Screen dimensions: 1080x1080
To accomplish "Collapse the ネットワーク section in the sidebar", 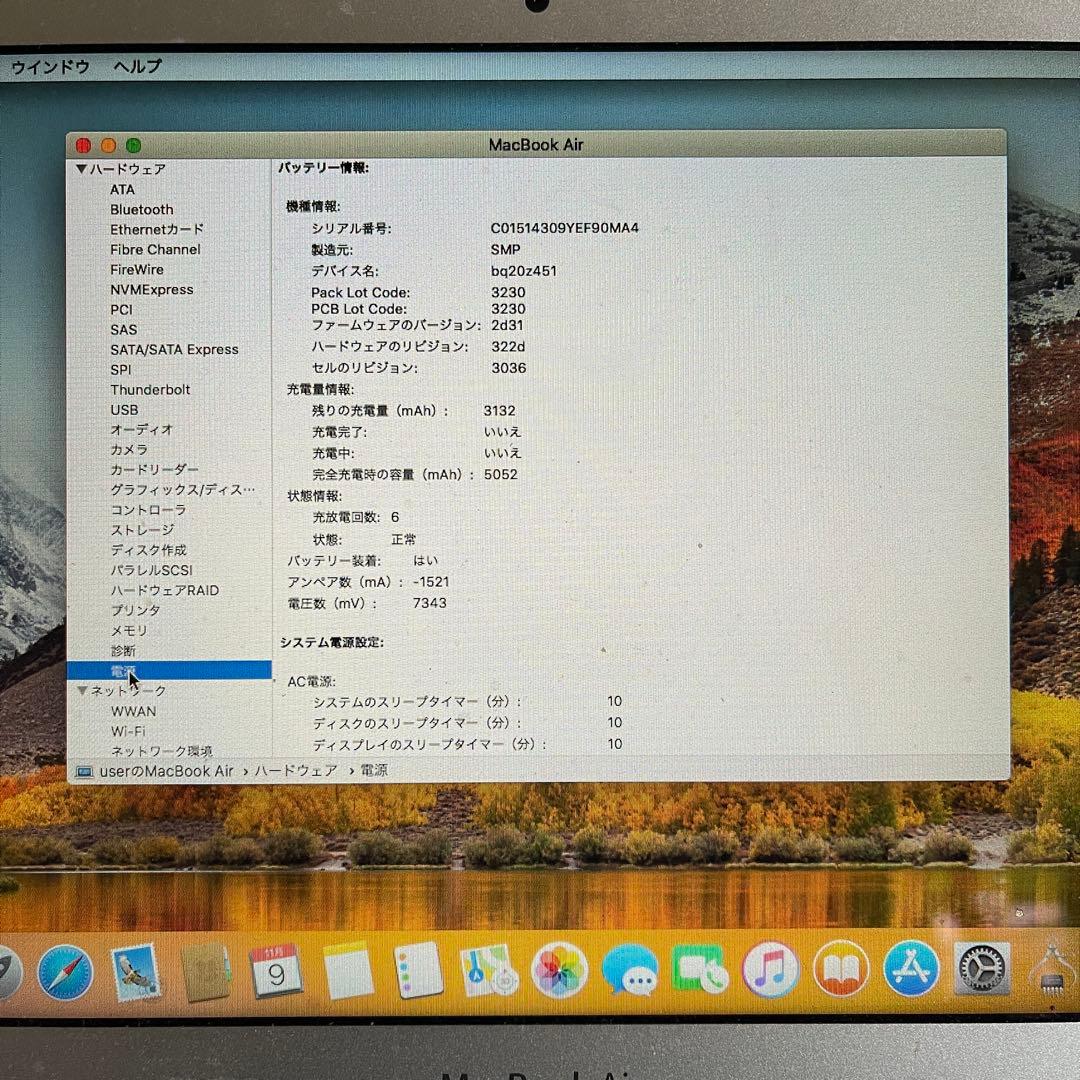I will (82, 690).
